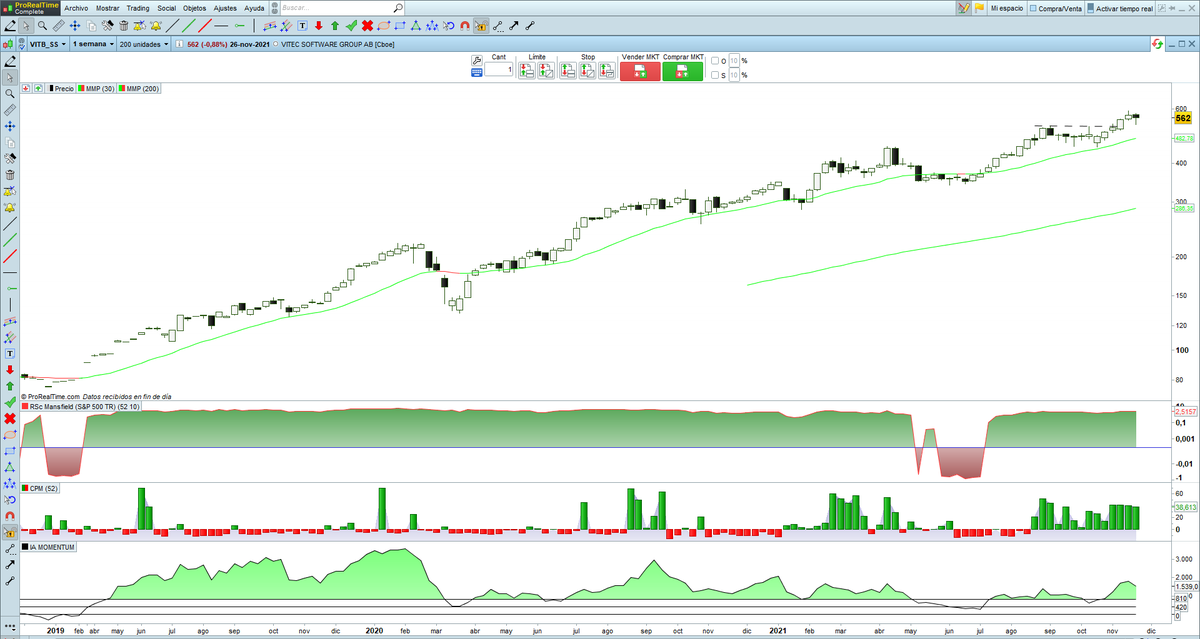Activate the zoom magnifier in top toolbar
Screen dimensions: 1200x639
click(x=42, y=25)
